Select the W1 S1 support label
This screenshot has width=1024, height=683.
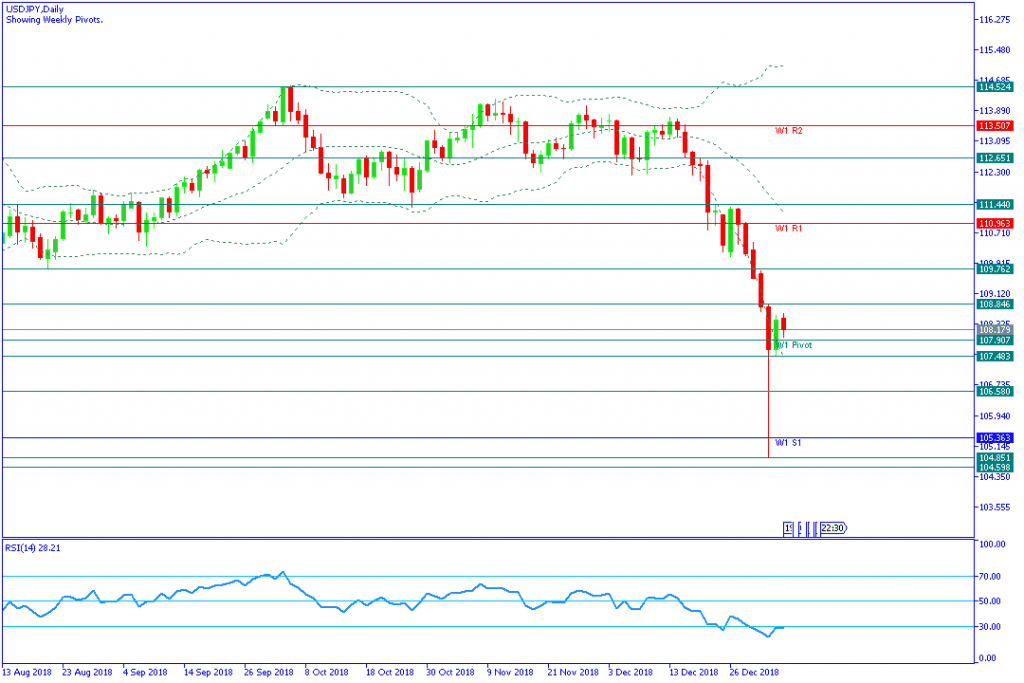click(x=789, y=442)
